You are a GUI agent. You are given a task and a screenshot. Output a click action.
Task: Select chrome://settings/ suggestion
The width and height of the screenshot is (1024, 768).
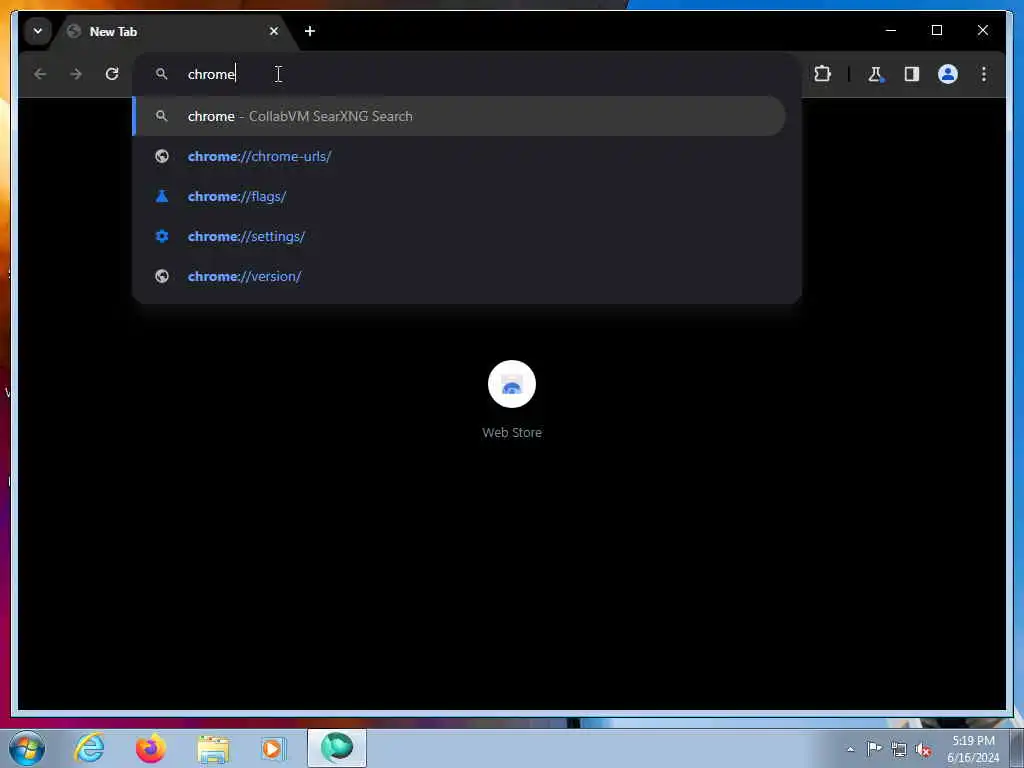tap(460, 236)
